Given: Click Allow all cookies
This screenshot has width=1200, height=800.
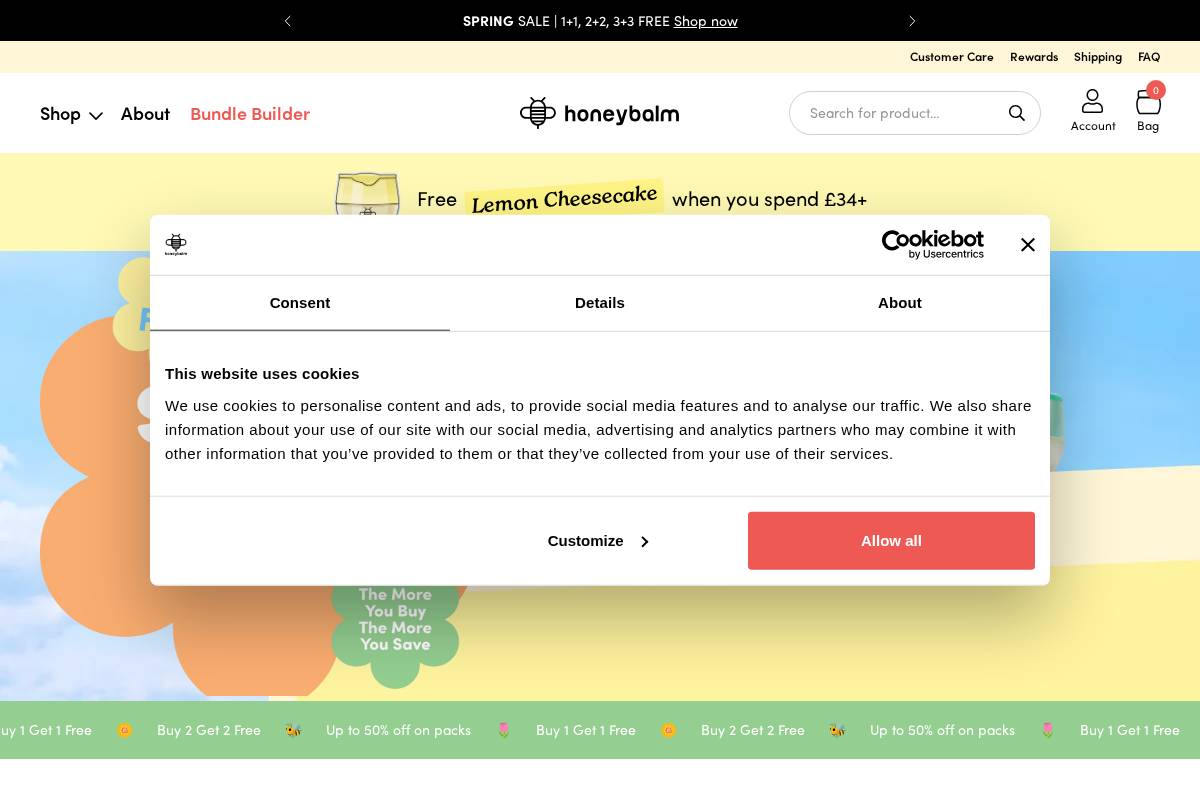Looking at the screenshot, I should pos(891,541).
